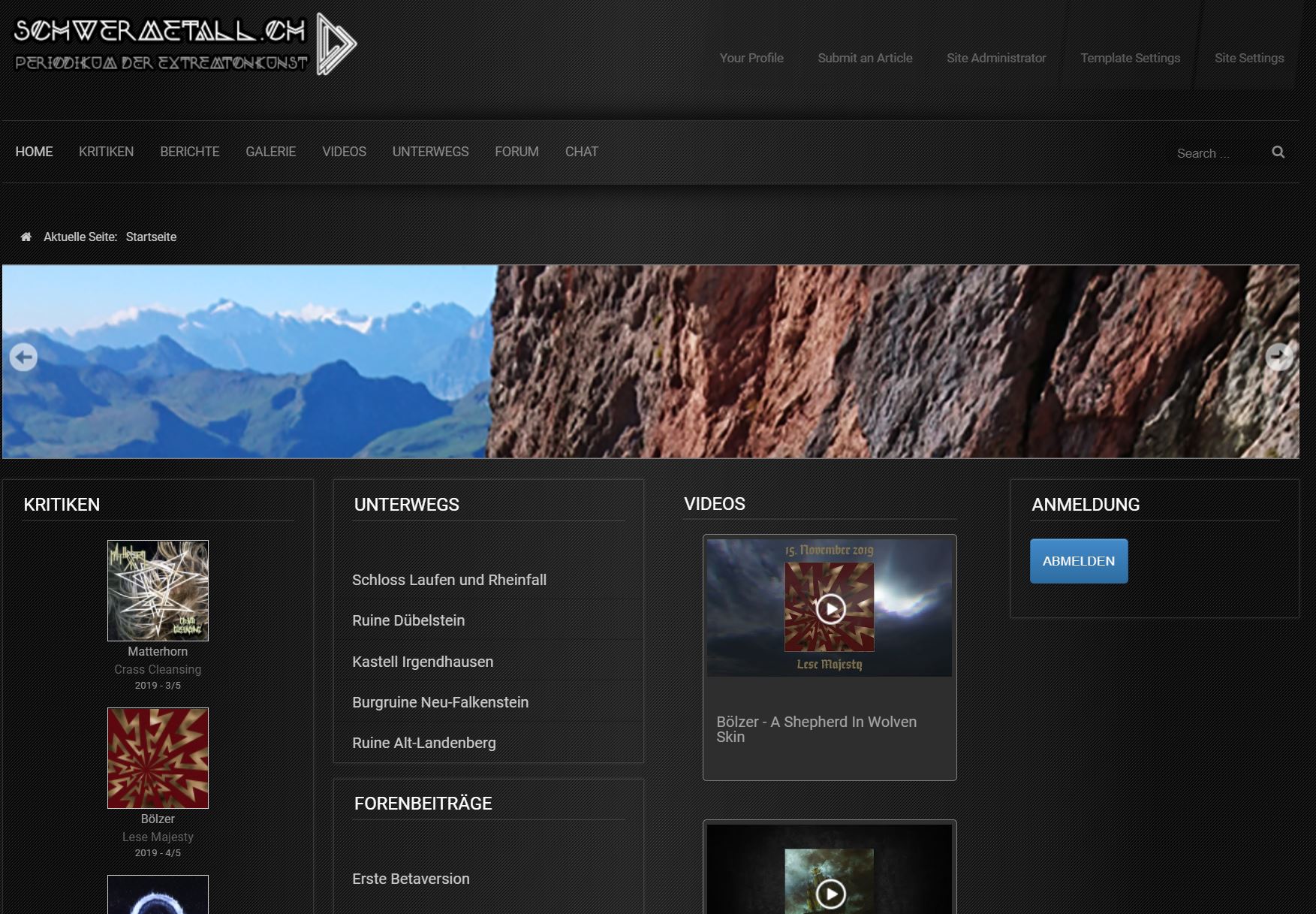Open the GALERIE menu item
Image resolution: width=1316 pixels, height=914 pixels.
(x=270, y=152)
